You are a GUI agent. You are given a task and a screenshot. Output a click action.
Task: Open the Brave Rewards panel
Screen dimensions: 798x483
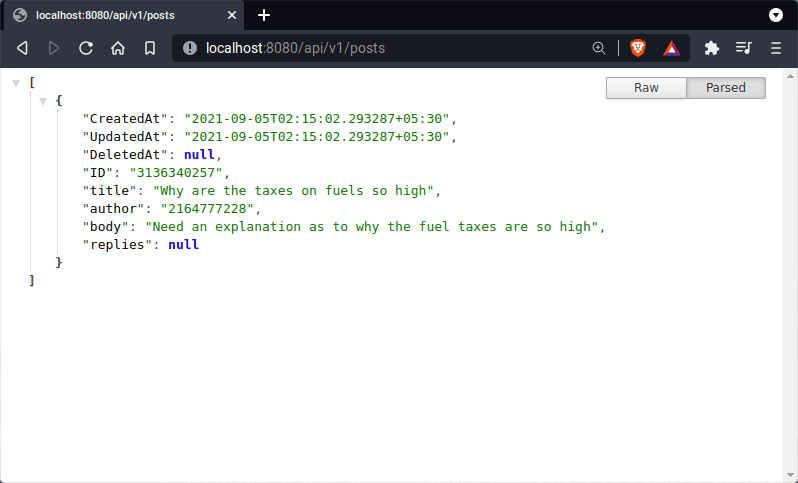point(671,48)
